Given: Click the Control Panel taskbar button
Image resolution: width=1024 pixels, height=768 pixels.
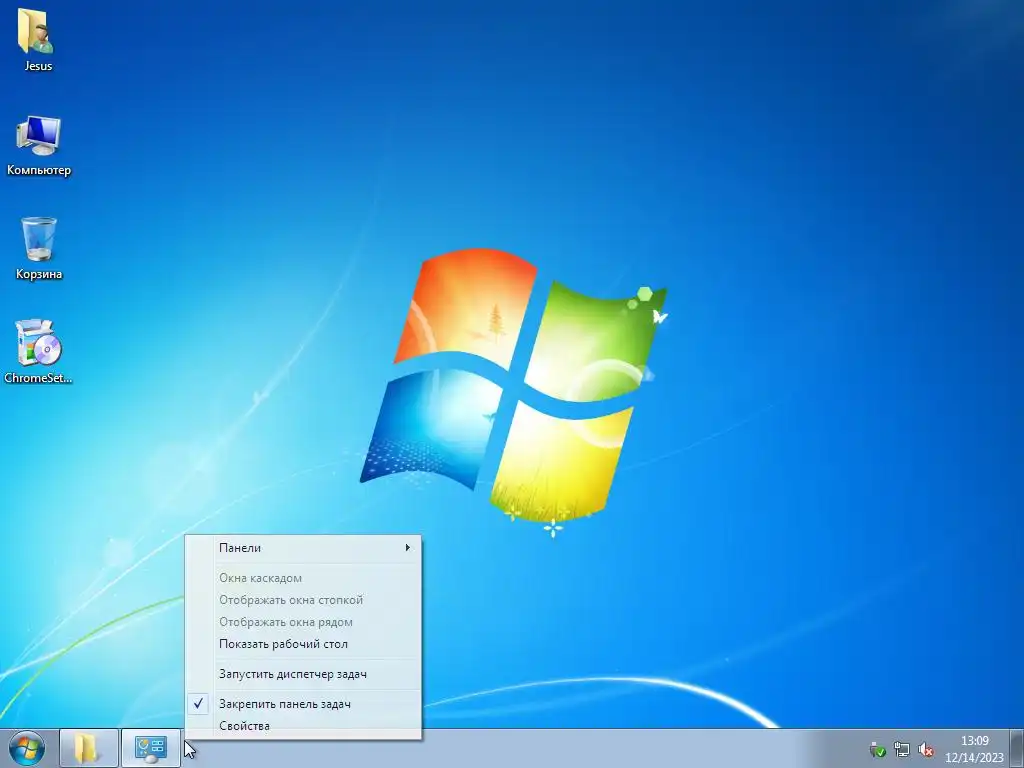Looking at the screenshot, I should 151,748.
